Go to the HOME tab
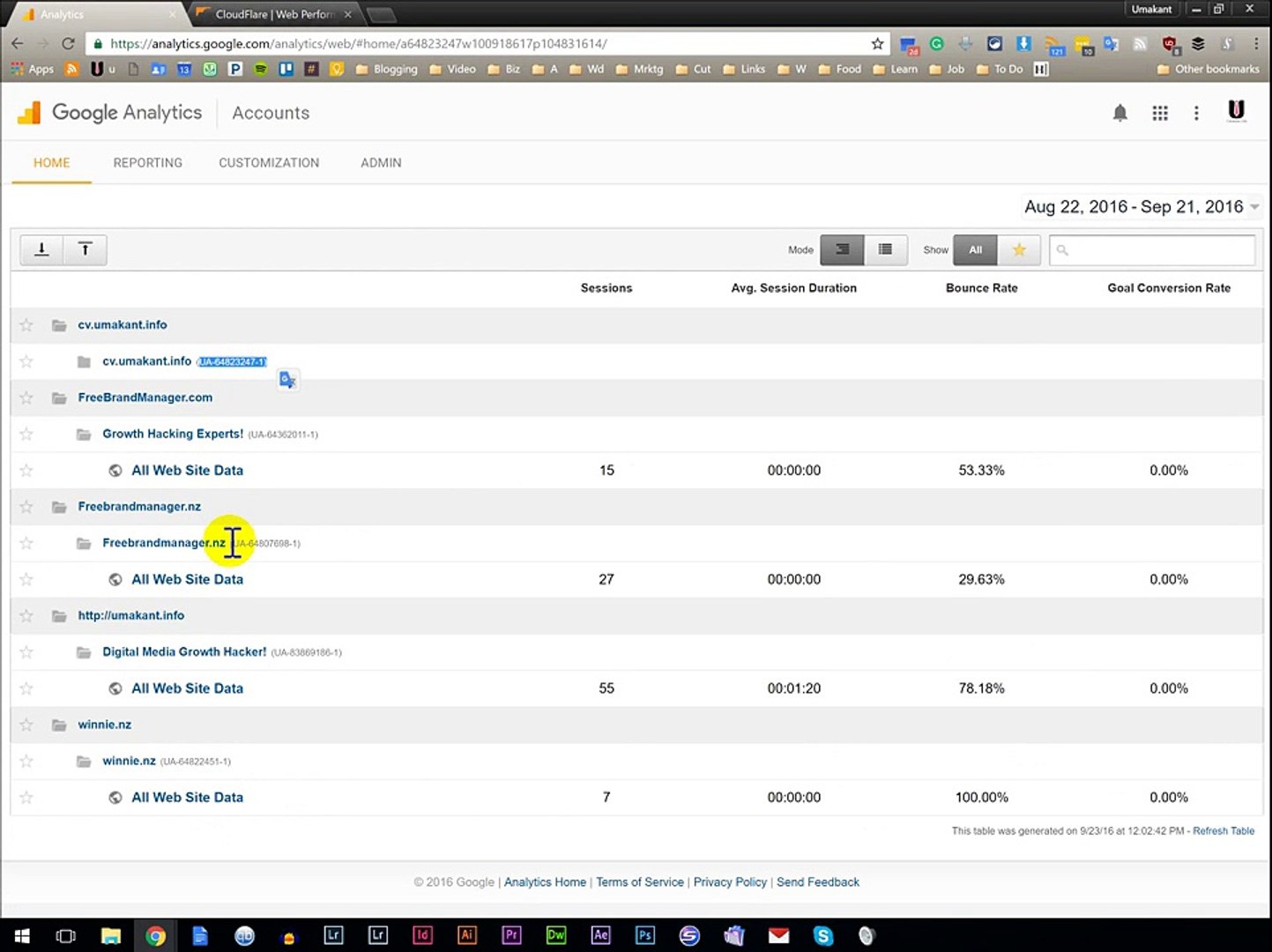The image size is (1272, 952). point(51,163)
